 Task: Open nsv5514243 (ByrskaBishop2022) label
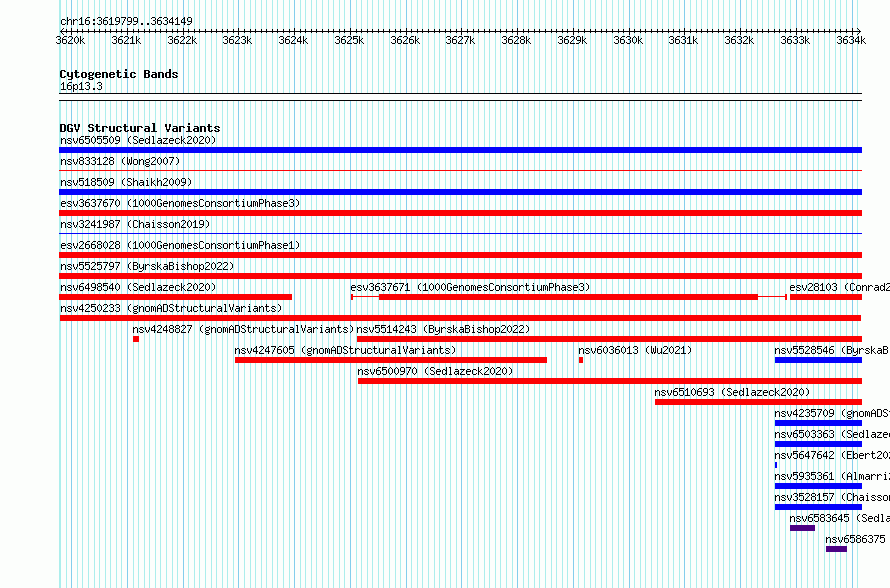443,329
